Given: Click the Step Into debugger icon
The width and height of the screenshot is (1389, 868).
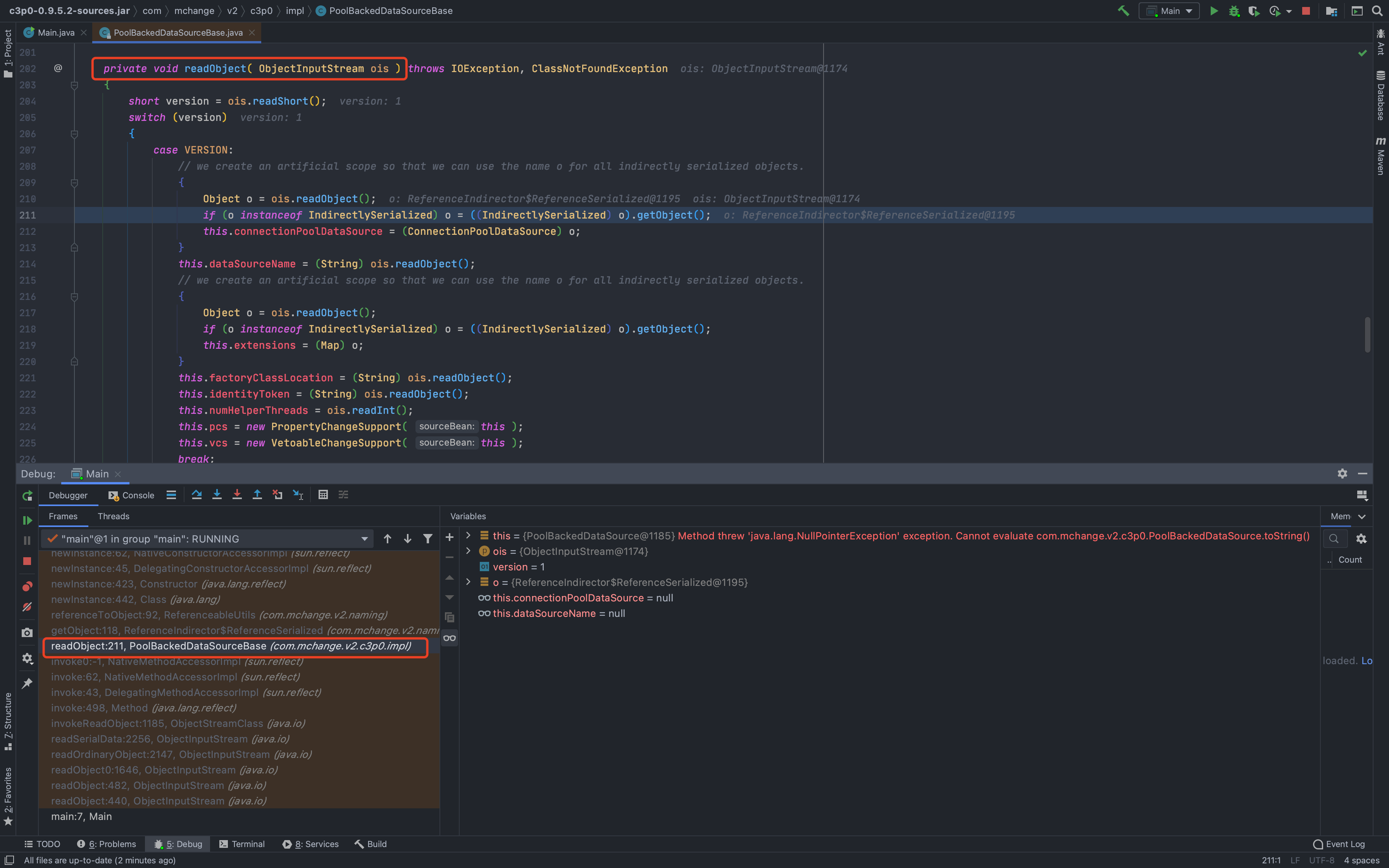Looking at the screenshot, I should (x=217, y=495).
